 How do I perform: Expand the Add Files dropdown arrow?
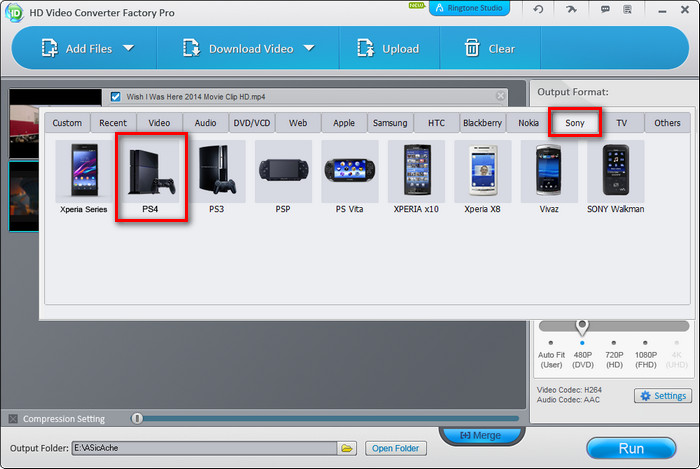(x=128, y=48)
